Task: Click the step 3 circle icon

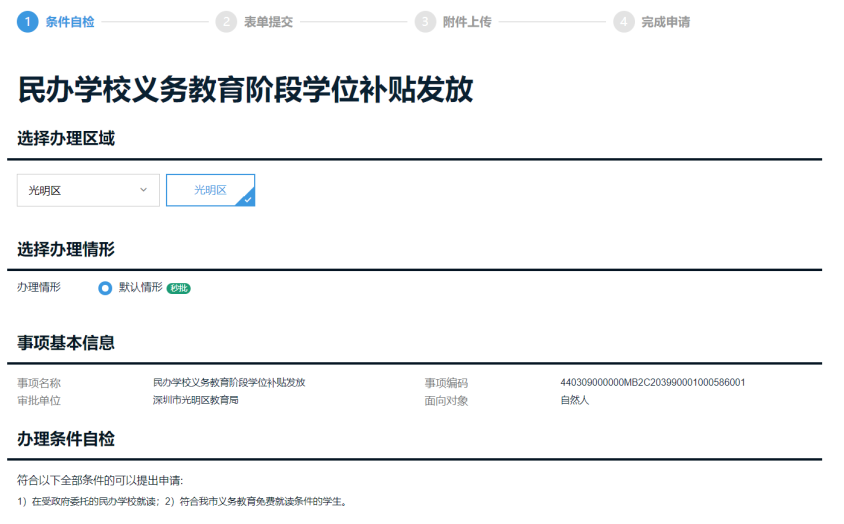Action: point(425,22)
